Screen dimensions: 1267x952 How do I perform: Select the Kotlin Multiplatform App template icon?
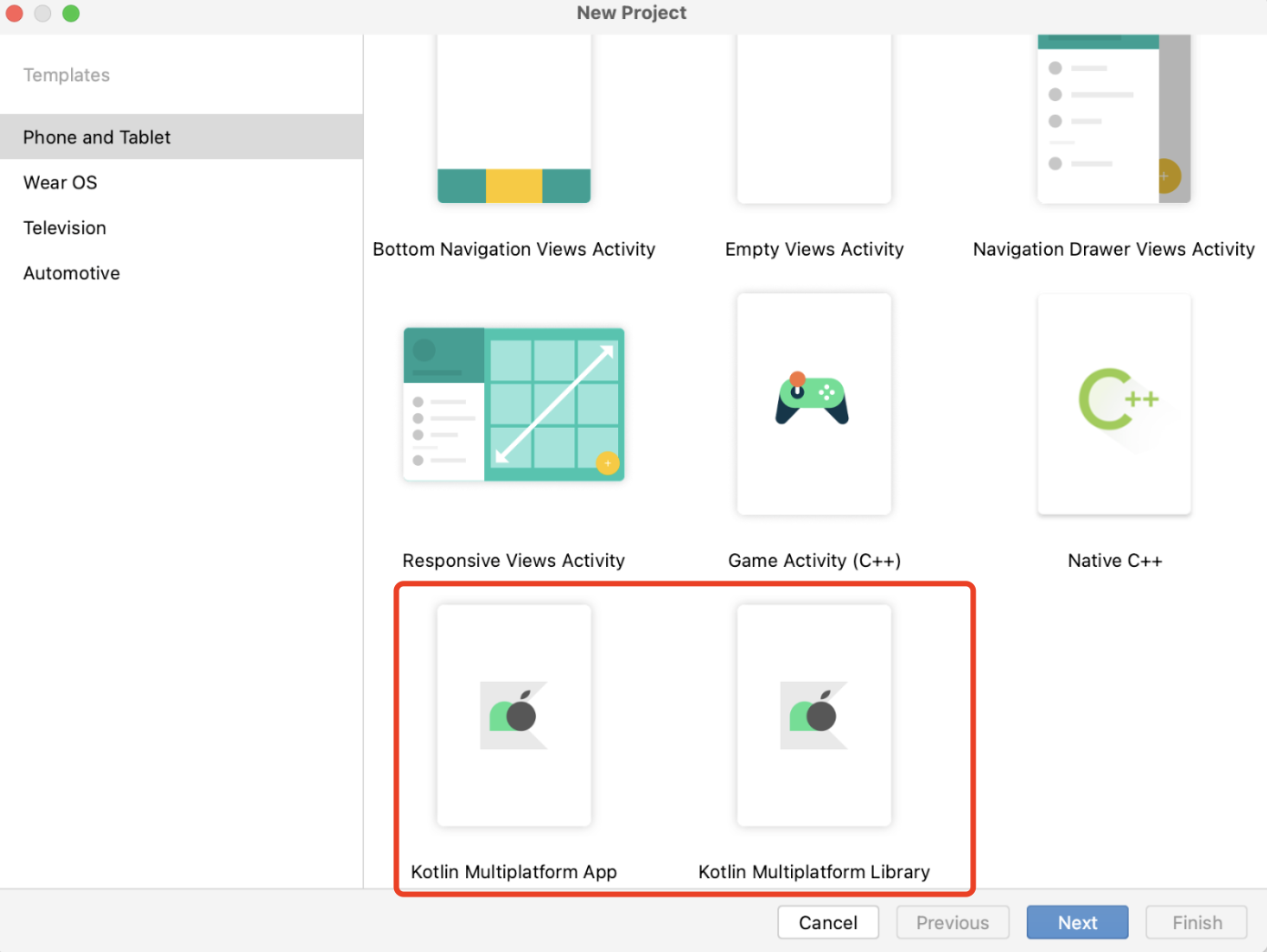[514, 715]
